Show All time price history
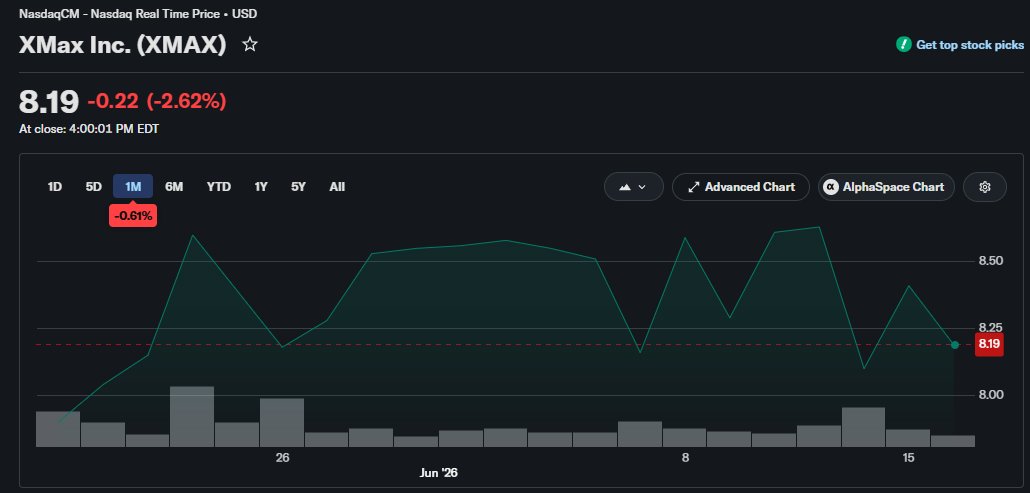This screenshot has width=1030, height=493. tap(337, 187)
